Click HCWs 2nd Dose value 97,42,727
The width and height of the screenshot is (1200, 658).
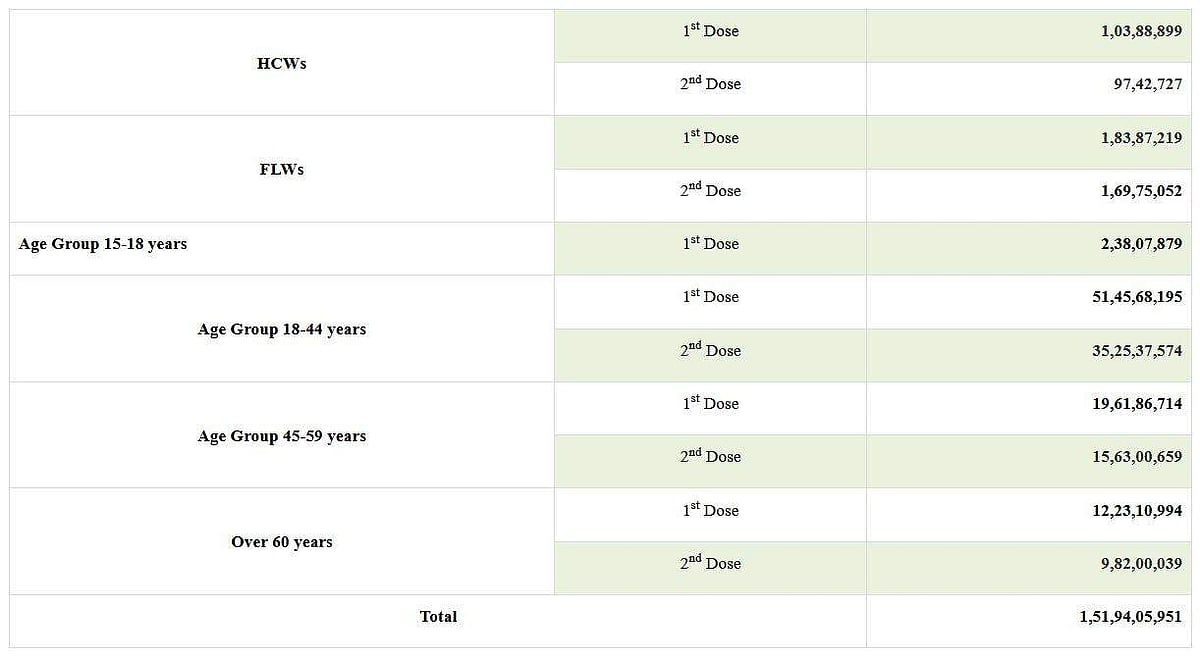(1146, 85)
